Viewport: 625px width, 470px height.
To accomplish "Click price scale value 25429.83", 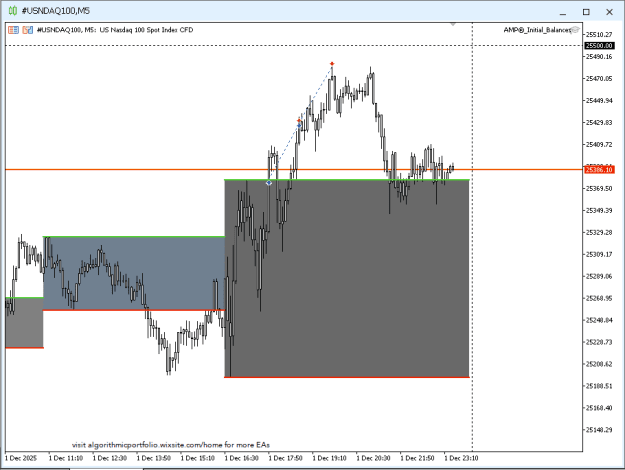I will pos(599,122).
